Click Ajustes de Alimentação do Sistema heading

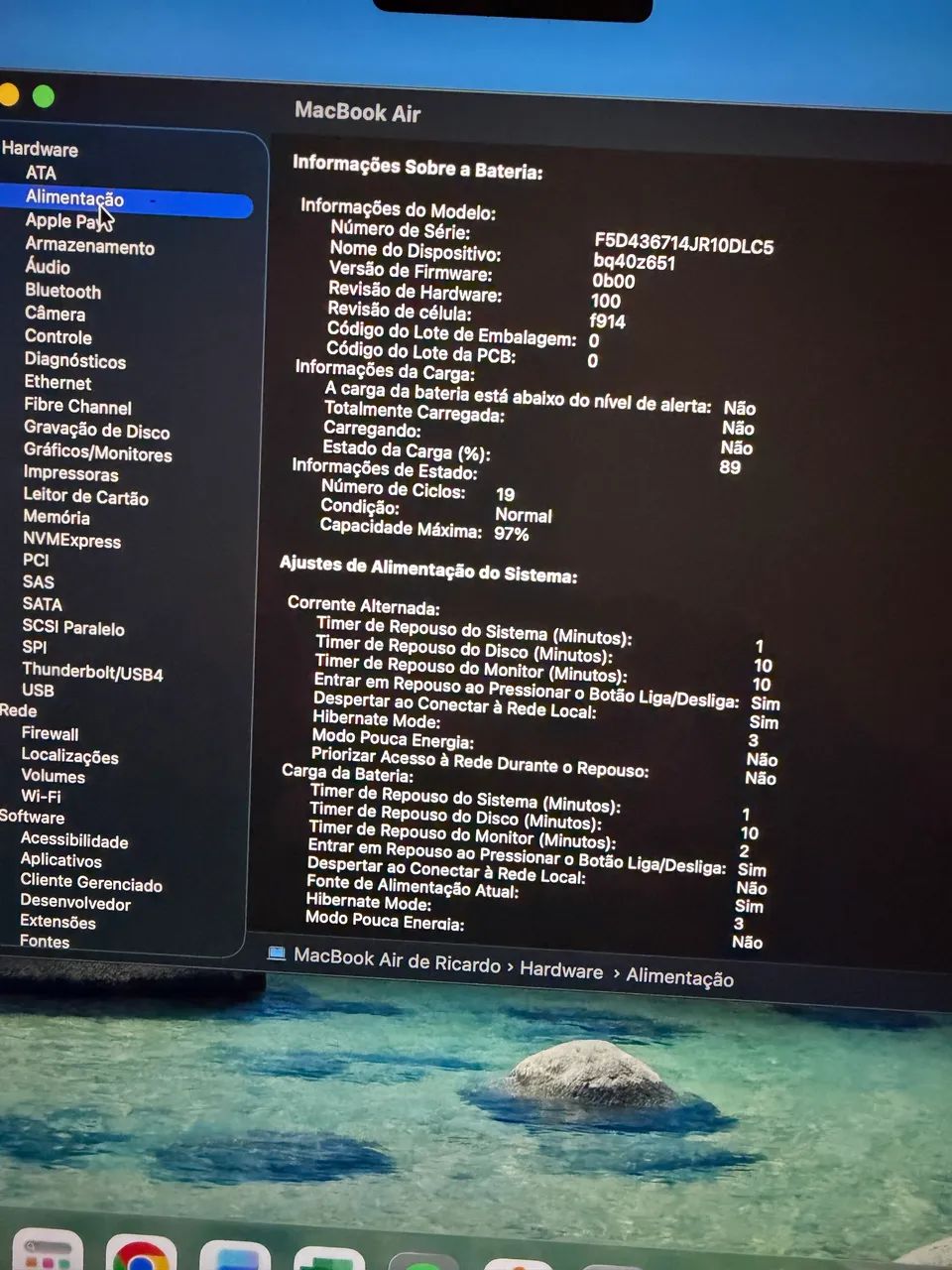428,570
